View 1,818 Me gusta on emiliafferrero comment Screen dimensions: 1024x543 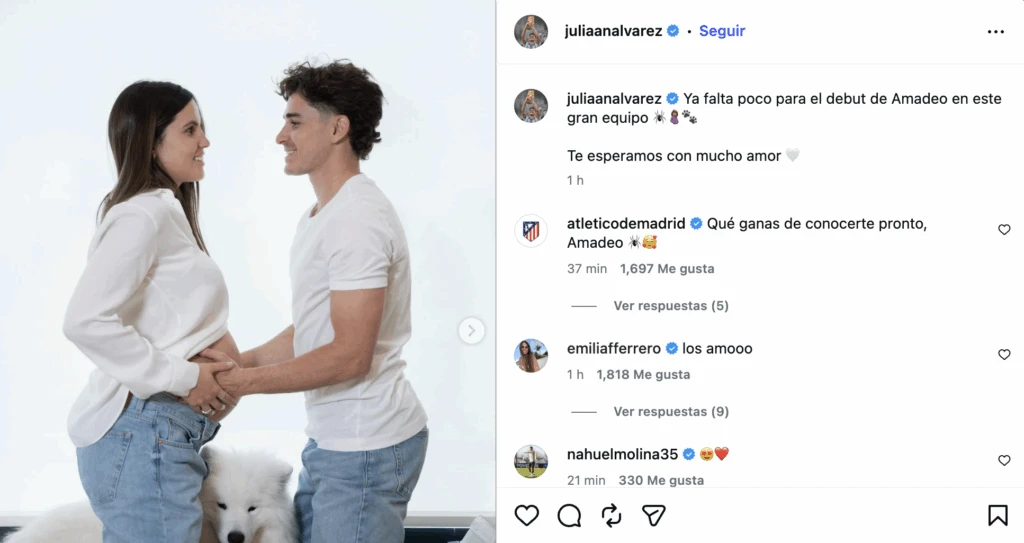point(643,374)
